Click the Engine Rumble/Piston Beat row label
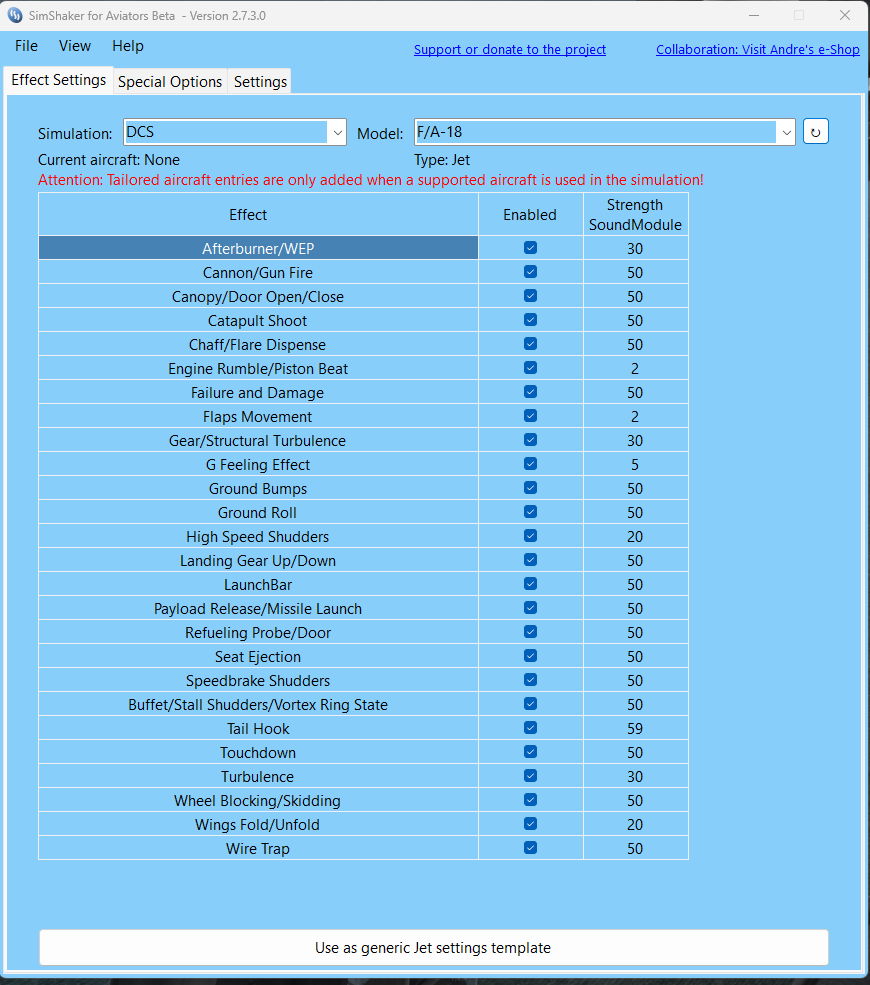870x985 pixels. point(258,369)
